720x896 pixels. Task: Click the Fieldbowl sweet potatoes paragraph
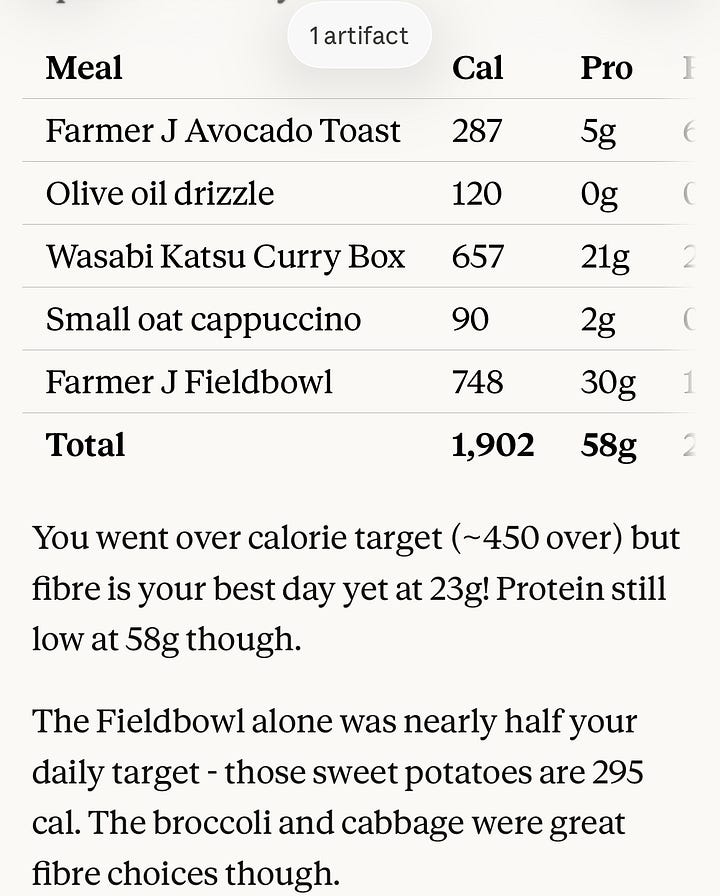338,797
